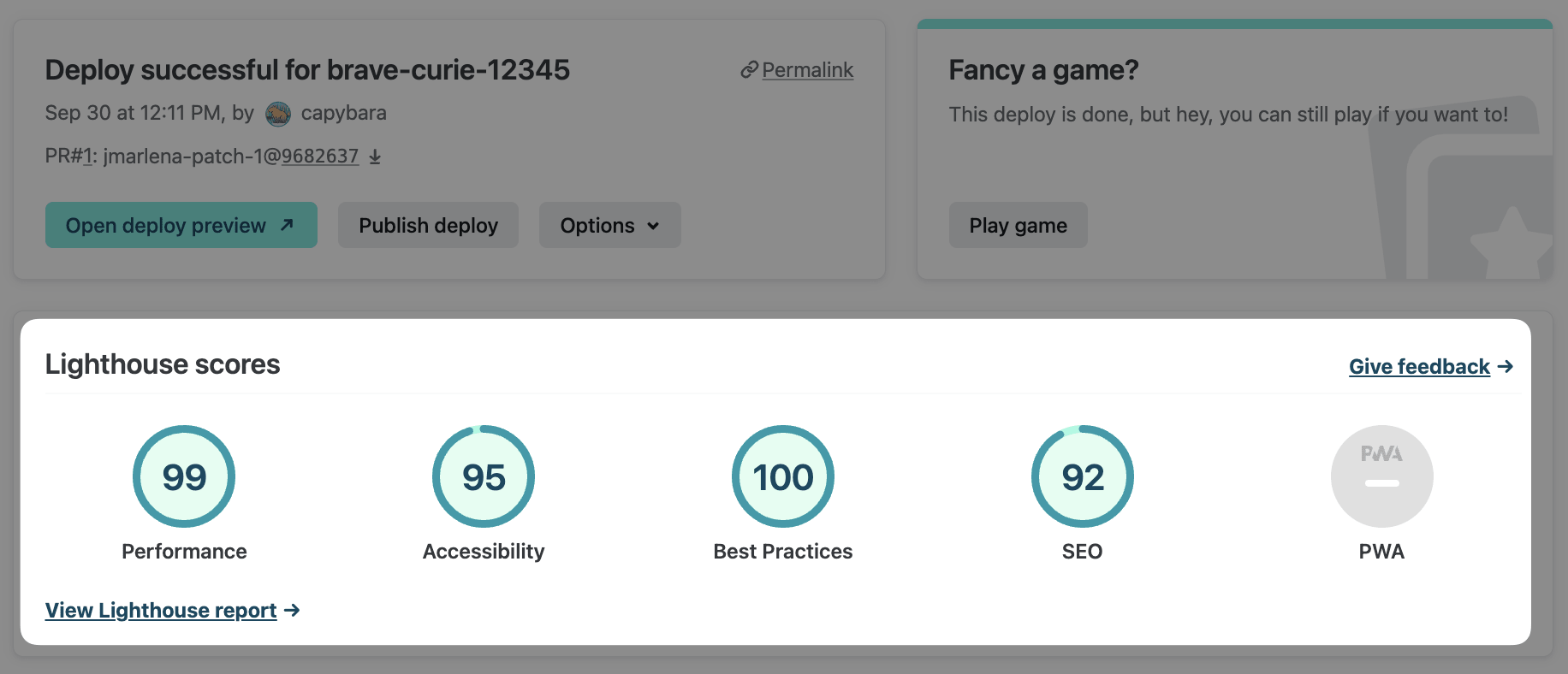
Task: Open the Permalink link
Action: [x=807, y=70]
